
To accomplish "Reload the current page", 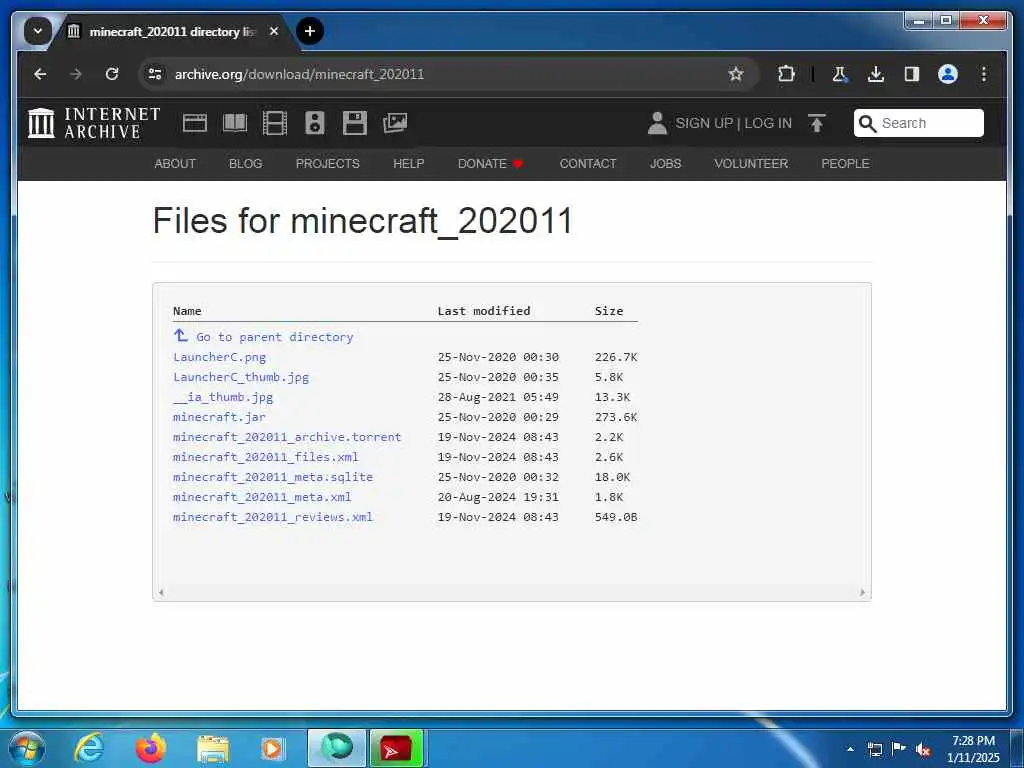I will click(x=112, y=74).
